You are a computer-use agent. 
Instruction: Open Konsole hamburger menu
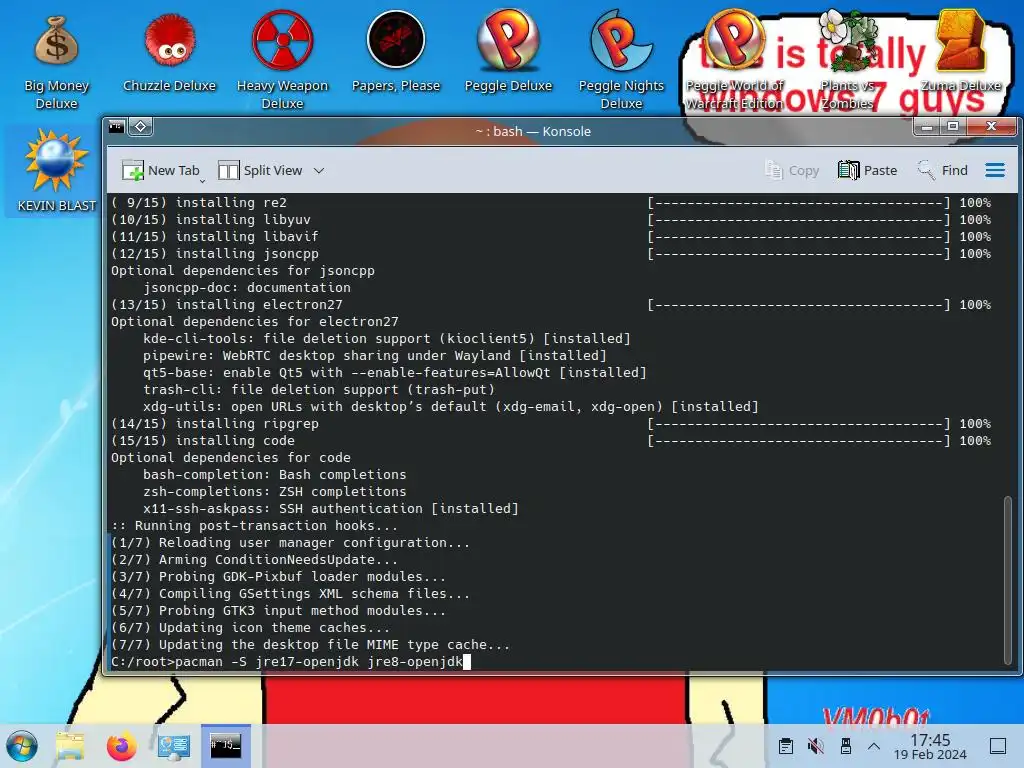[x=995, y=170]
